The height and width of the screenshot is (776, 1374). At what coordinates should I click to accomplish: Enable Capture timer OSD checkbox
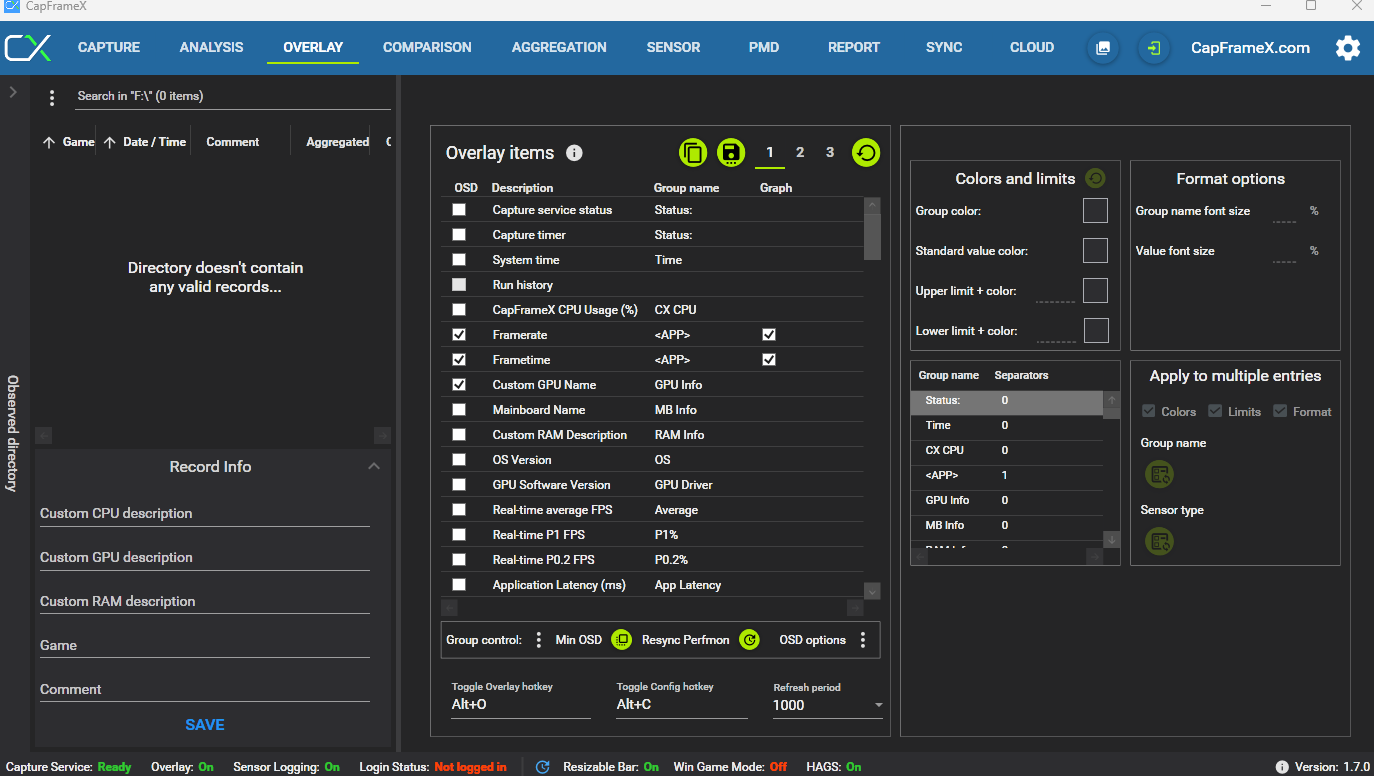(x=459, y=235)
